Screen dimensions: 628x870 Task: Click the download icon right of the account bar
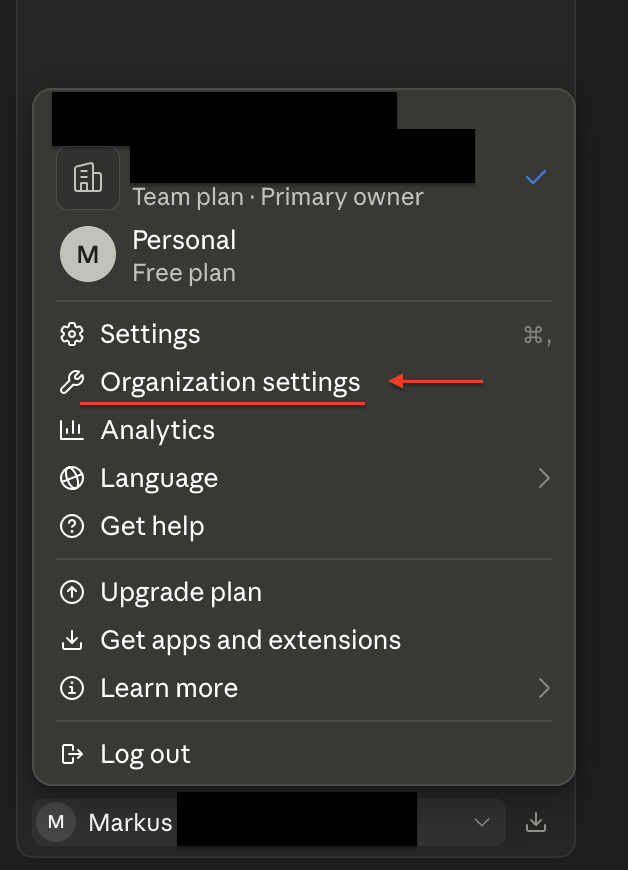[x=536, y=822]
